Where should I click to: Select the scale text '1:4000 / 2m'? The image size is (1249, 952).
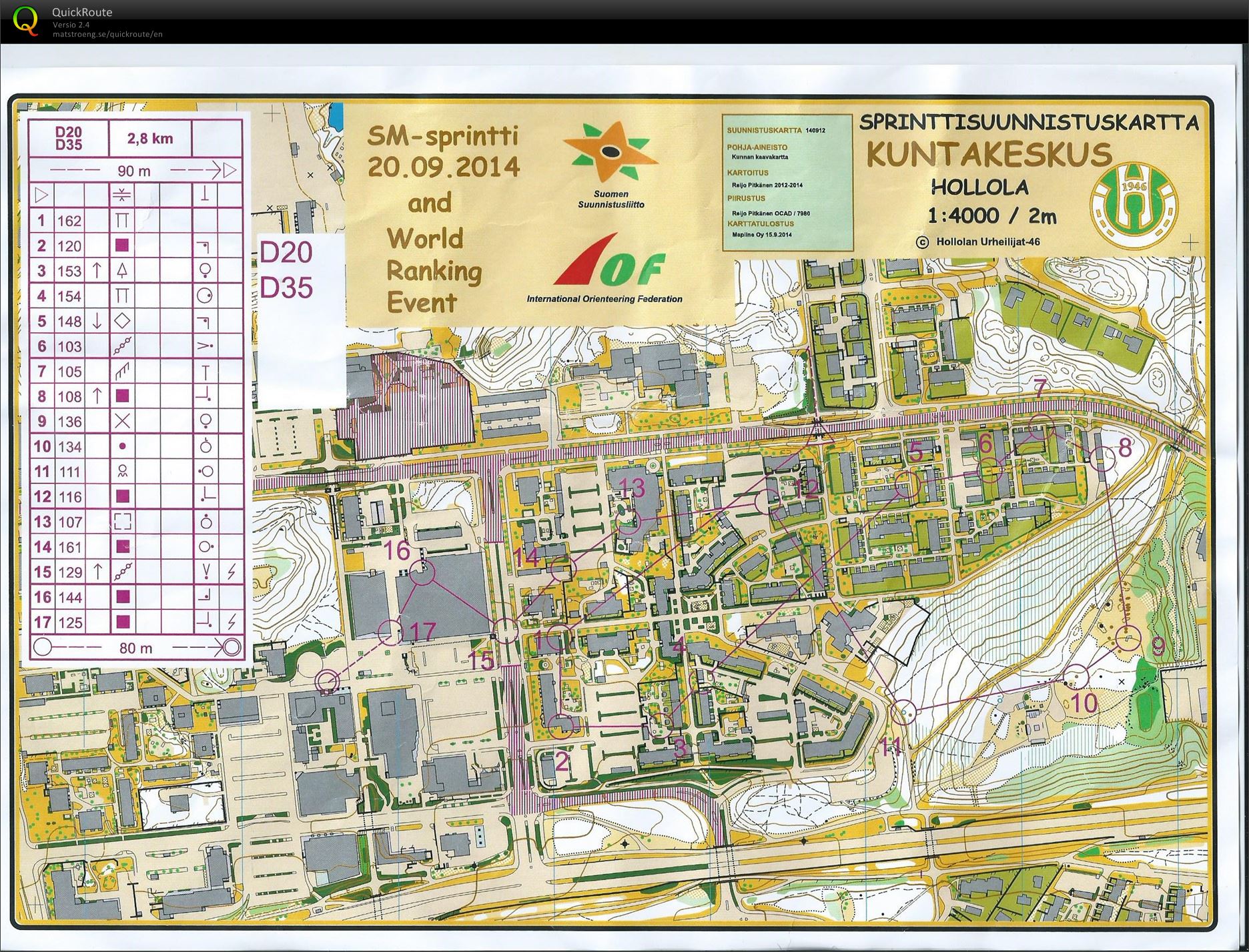click(x=992, y=215)
